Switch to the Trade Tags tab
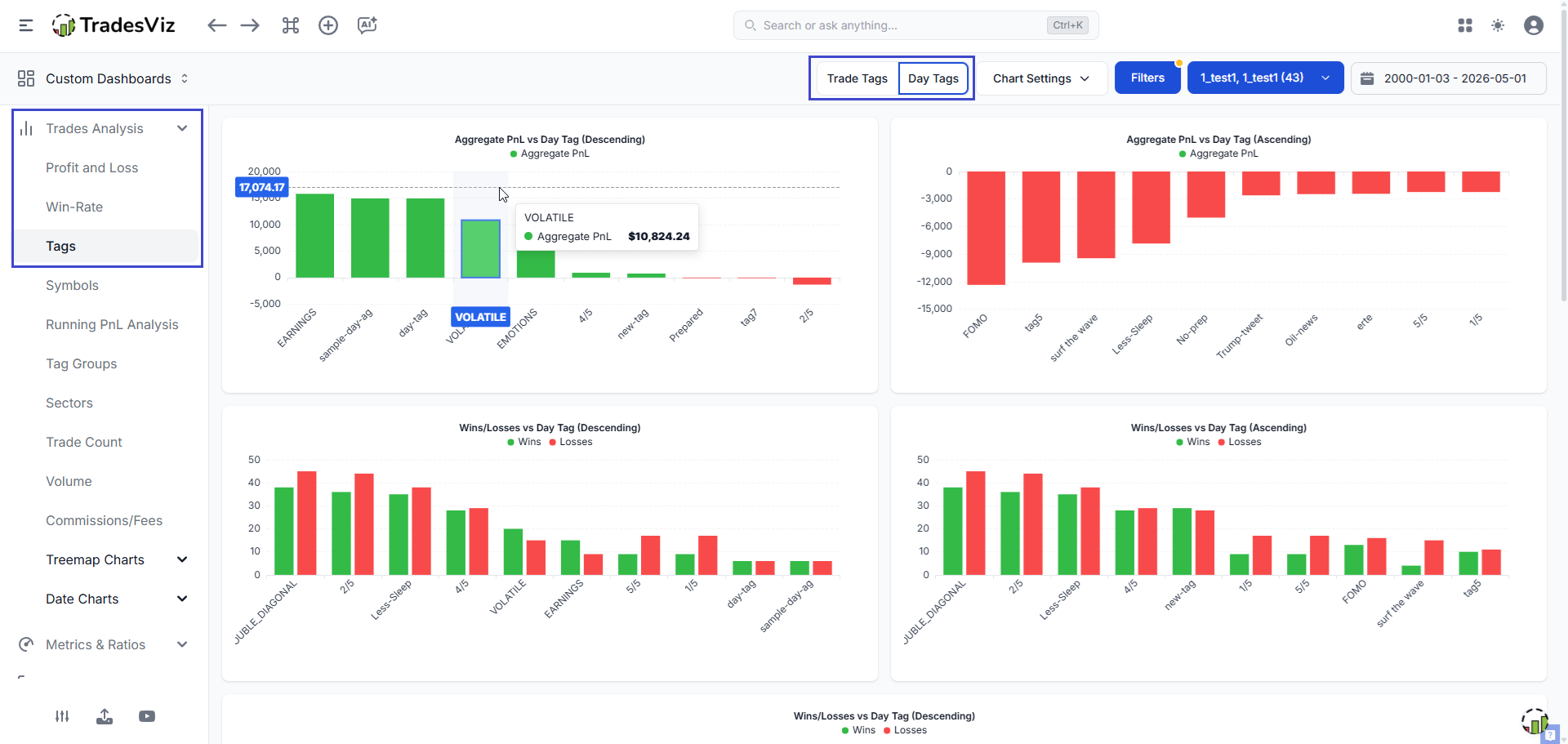 coord(857,78)
